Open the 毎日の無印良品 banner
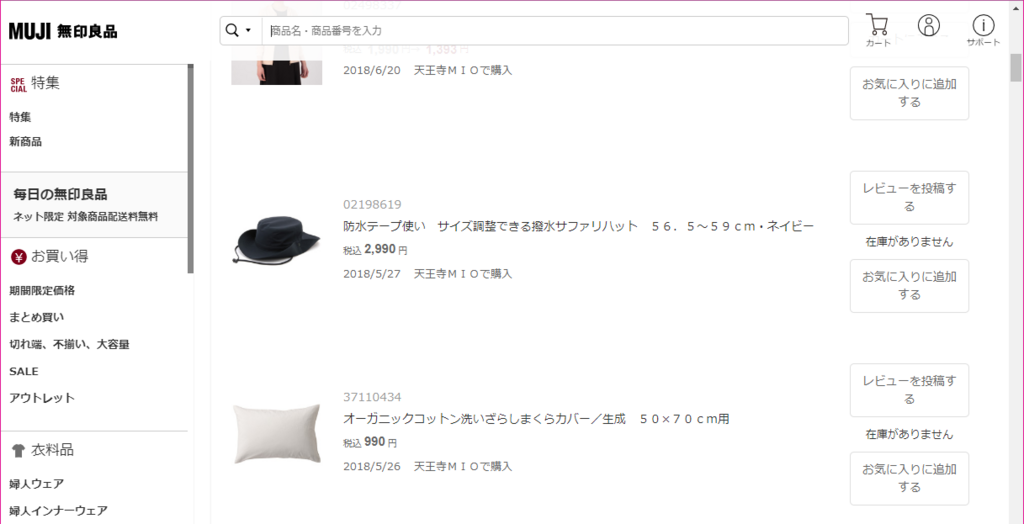This screenshot has width=1024, height=524. click(93, 205)
